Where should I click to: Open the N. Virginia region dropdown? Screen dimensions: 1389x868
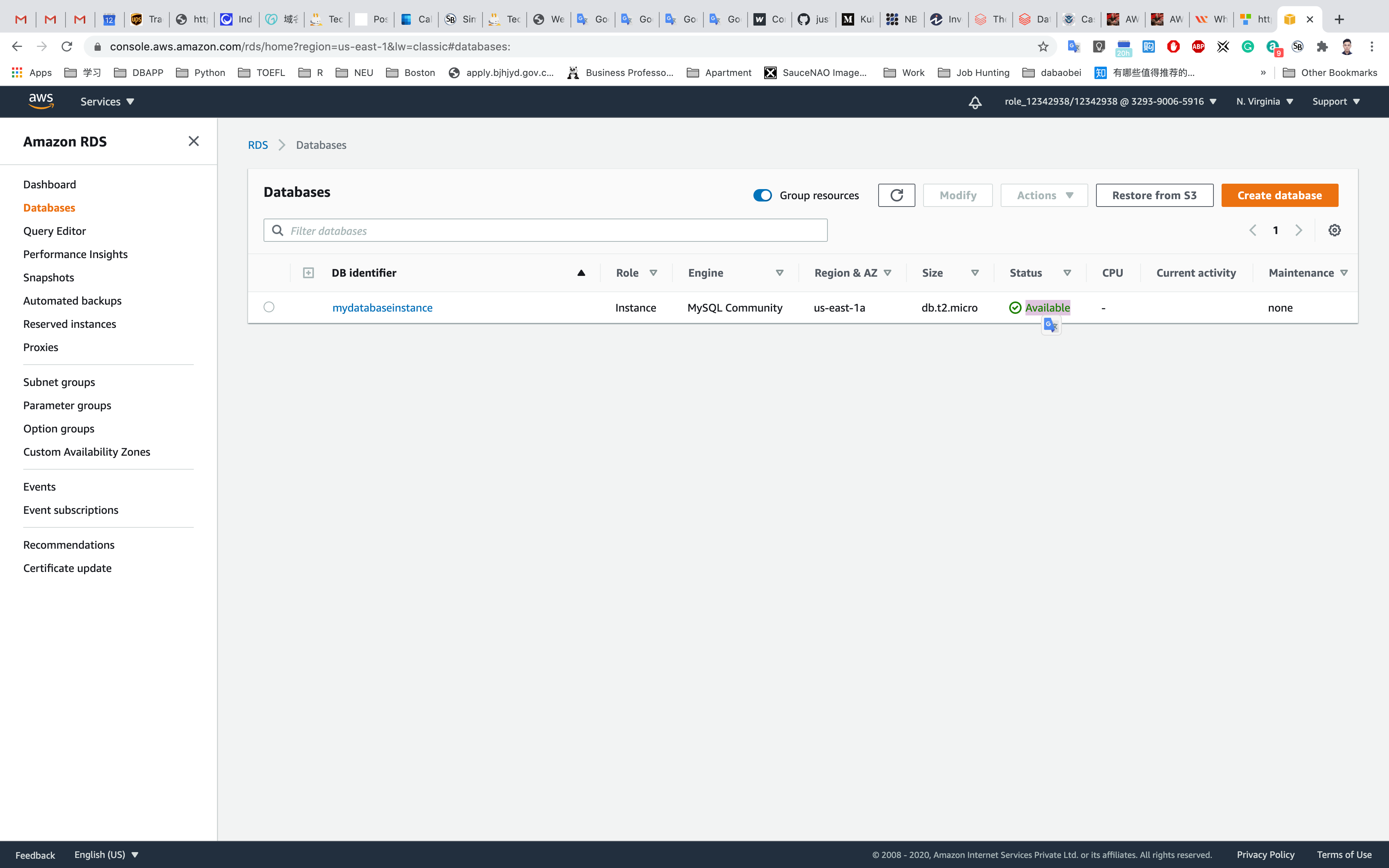click(x=1265, y=102)
